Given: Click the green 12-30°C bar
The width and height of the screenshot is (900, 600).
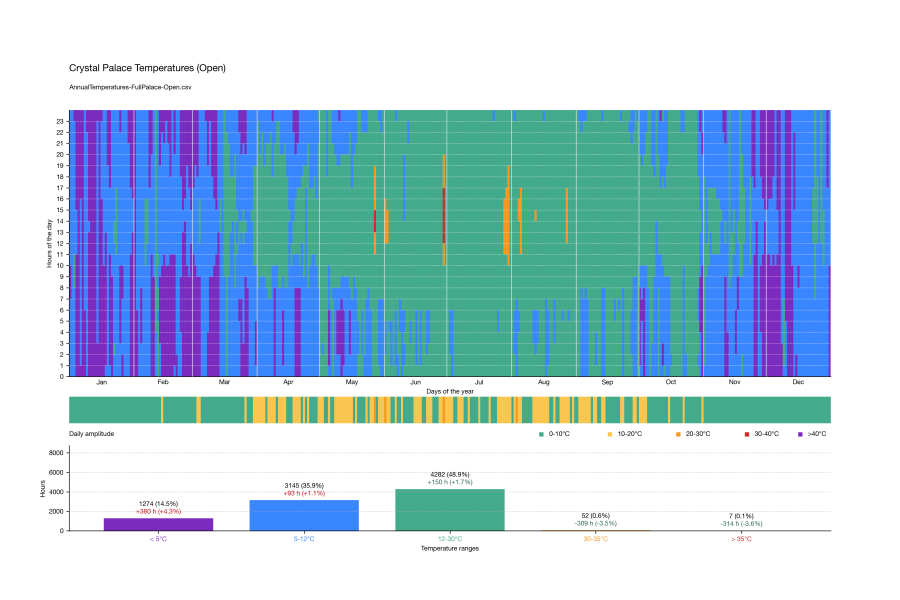Looking at the screenshot, I should coord(450,510).
